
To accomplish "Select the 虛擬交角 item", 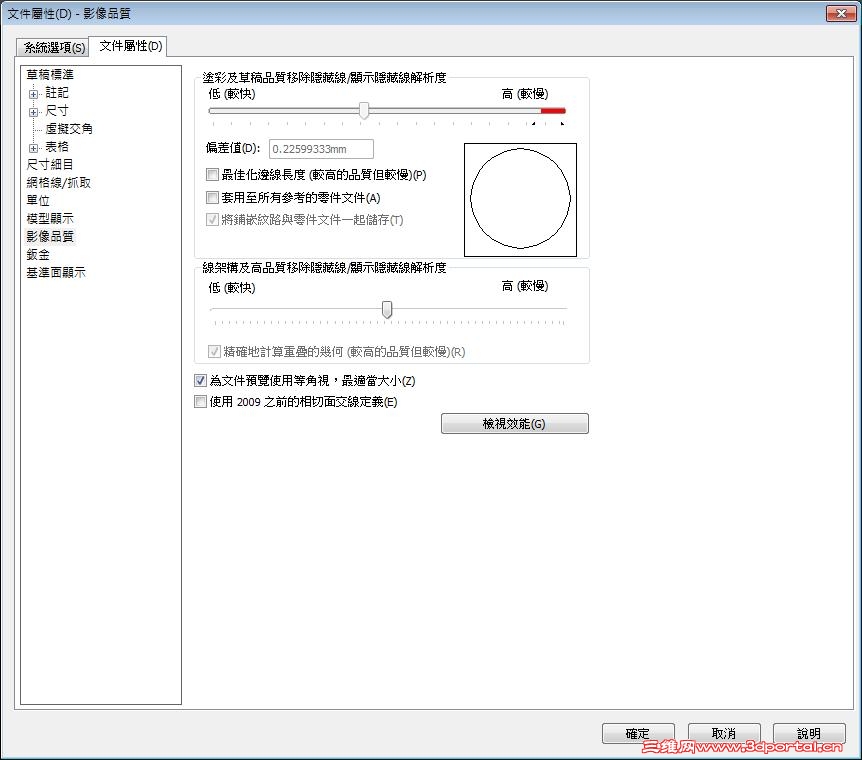I will click(x=69, y=129).
